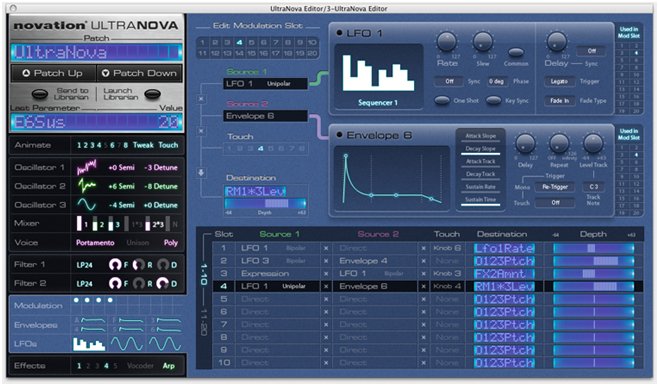Toggle the LFO 1 One Shot button

442,100
